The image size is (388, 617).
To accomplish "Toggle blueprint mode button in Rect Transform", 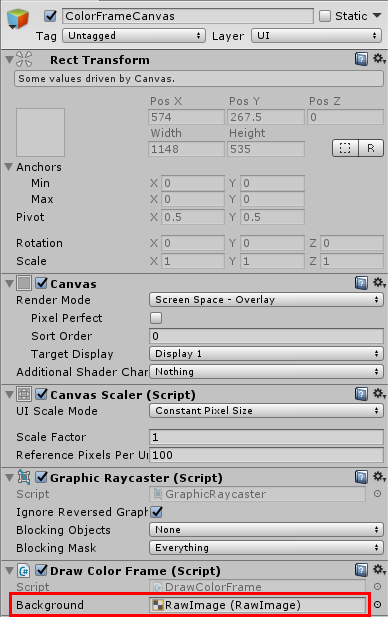I will [345, 148].
